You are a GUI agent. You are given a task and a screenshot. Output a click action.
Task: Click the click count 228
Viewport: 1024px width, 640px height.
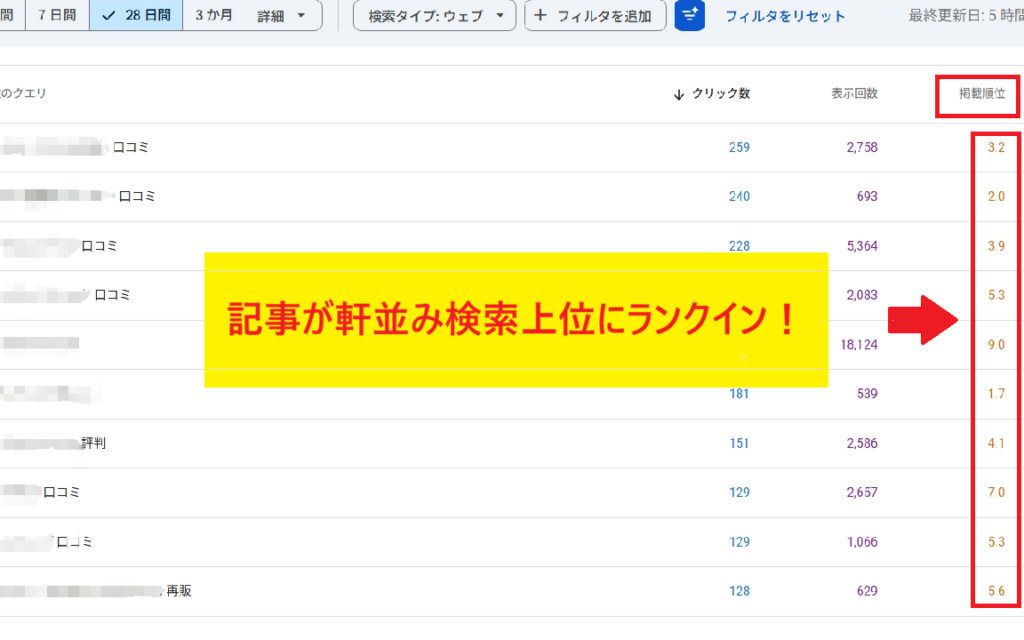739,246
